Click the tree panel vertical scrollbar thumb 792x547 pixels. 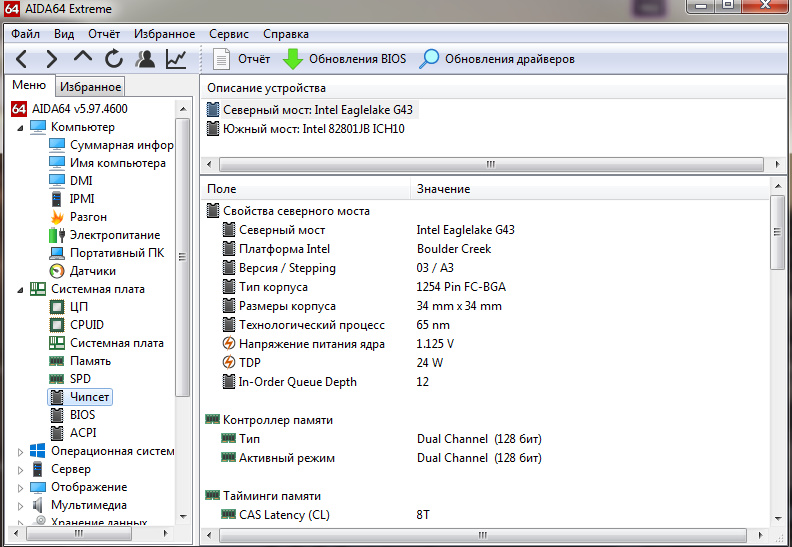[x=183, y=257]
